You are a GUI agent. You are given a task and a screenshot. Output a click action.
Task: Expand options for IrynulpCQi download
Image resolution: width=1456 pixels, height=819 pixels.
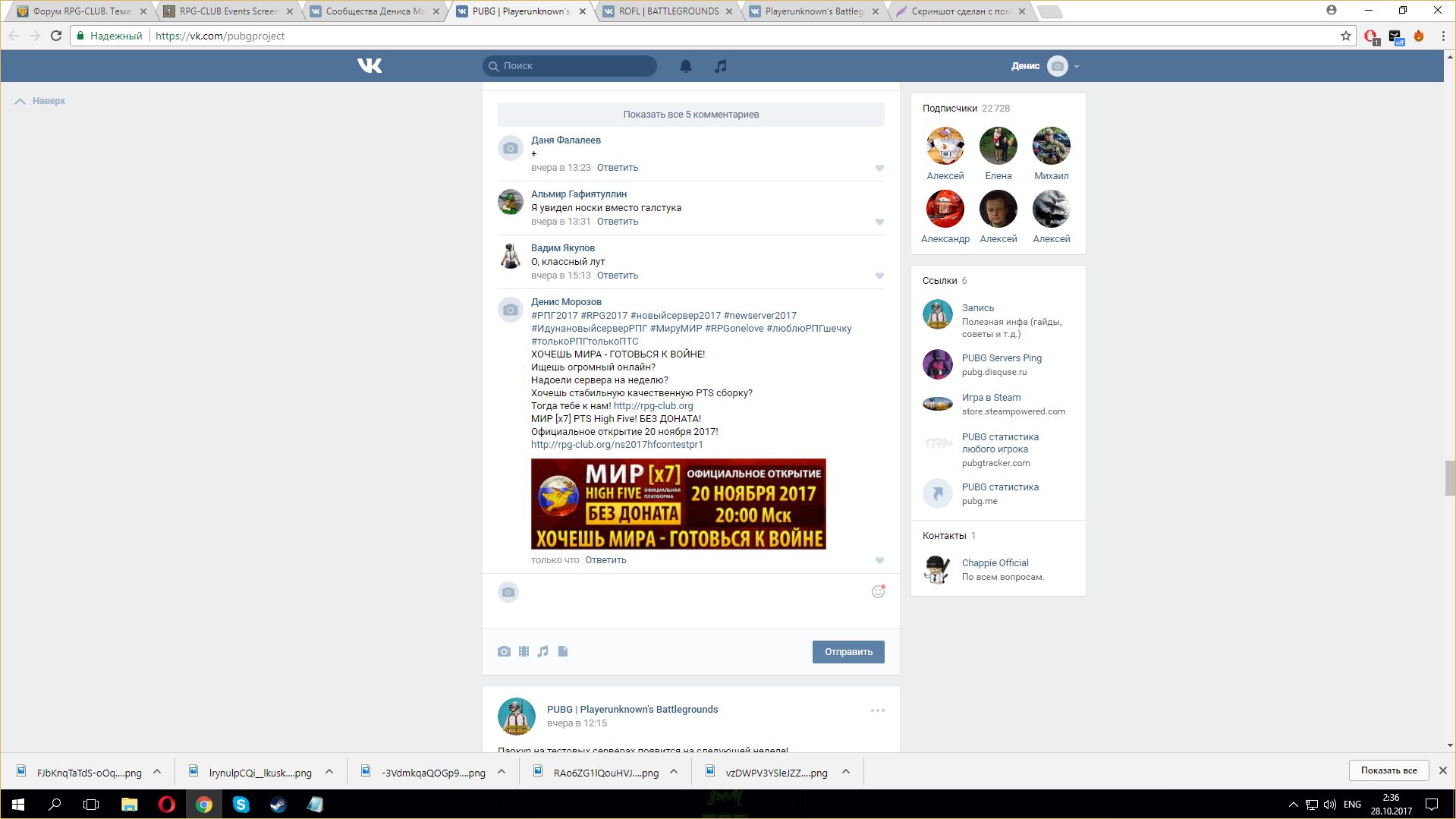pyautogui.click(x=329, y=772)
